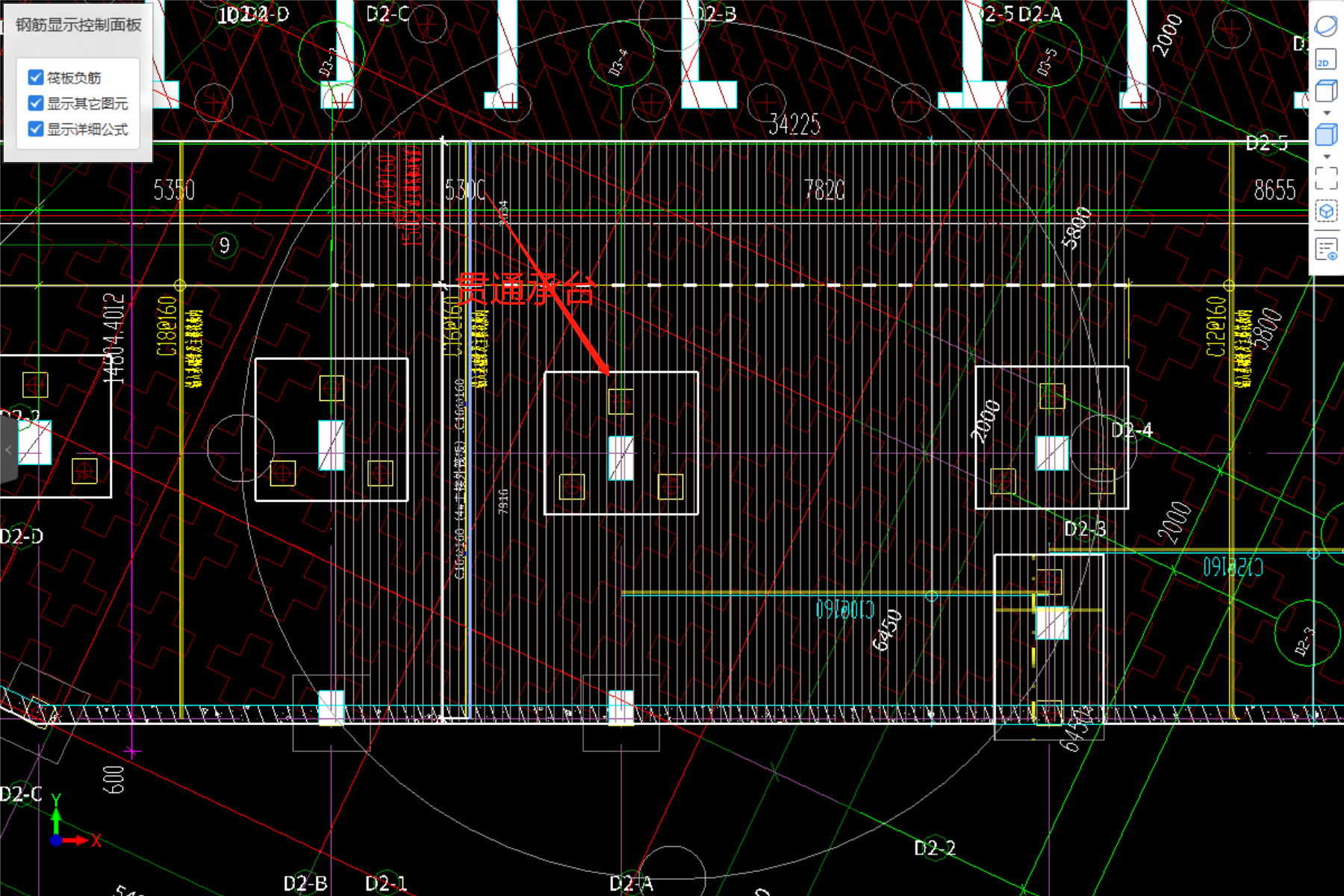The width and height of the screenshot is (1344, 896).
Task: Open the display settings list icon
Action: 1326,249
